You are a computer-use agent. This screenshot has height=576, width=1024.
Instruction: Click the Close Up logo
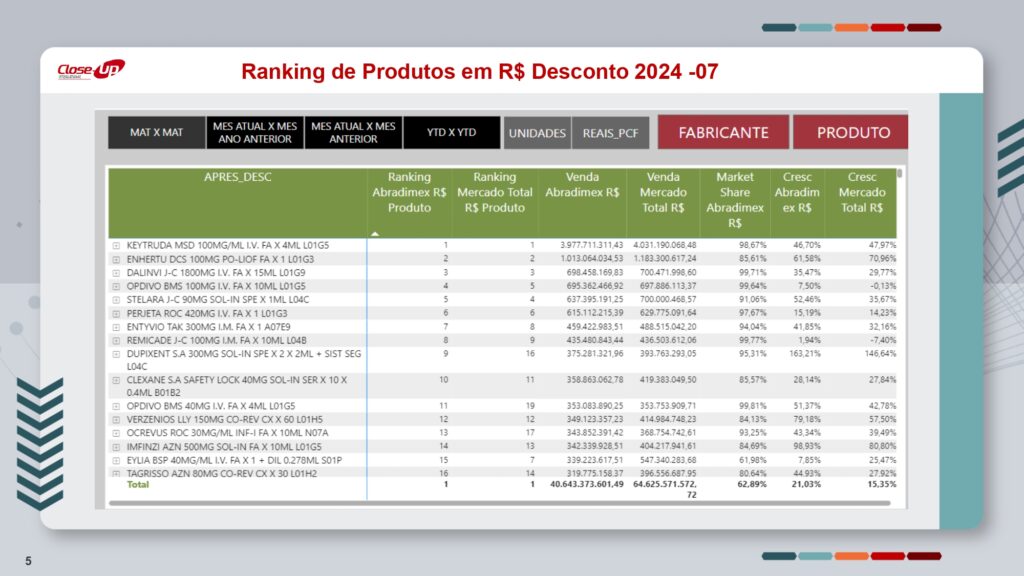click(90, 70)
